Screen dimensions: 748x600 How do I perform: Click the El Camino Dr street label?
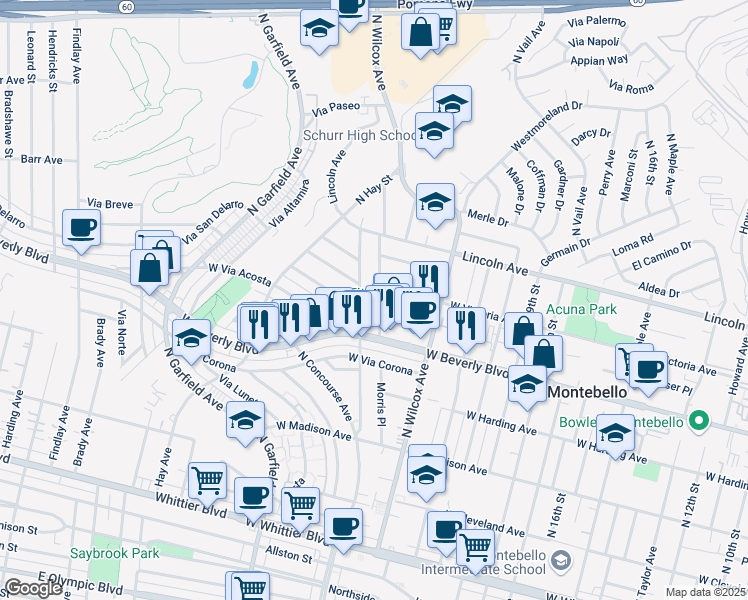click(x=662, y=256)
